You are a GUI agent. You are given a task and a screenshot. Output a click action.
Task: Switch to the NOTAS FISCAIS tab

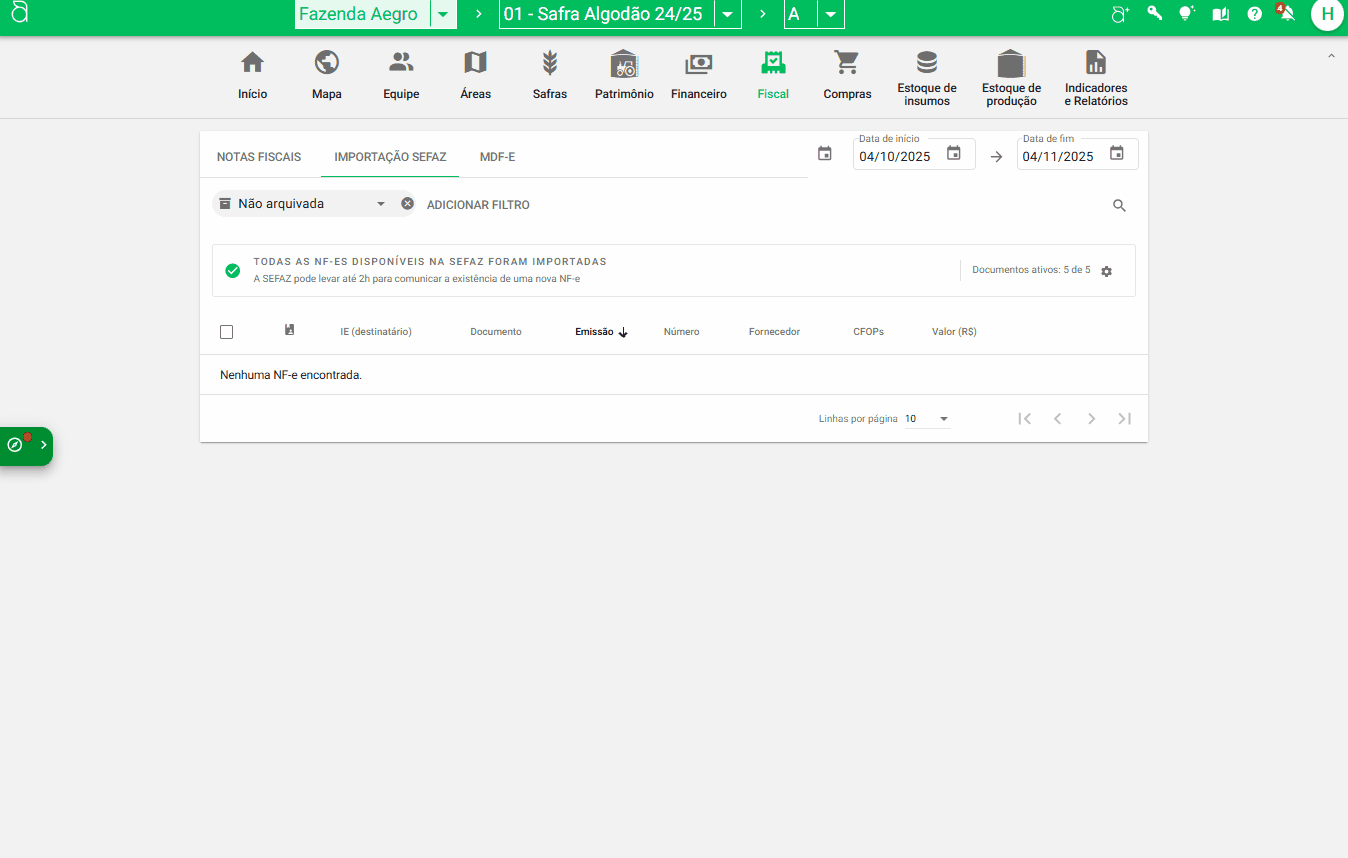point(259,157)
